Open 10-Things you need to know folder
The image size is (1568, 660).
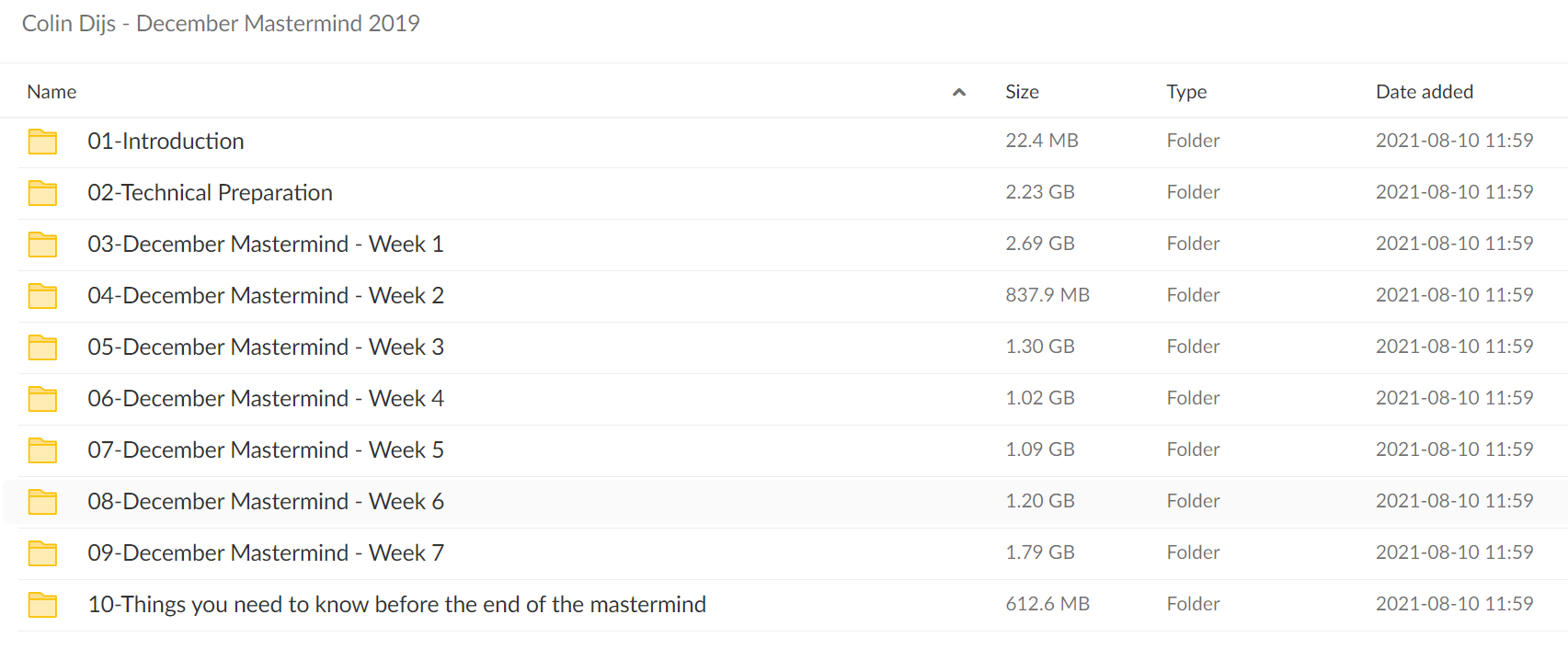coord(396,604)
